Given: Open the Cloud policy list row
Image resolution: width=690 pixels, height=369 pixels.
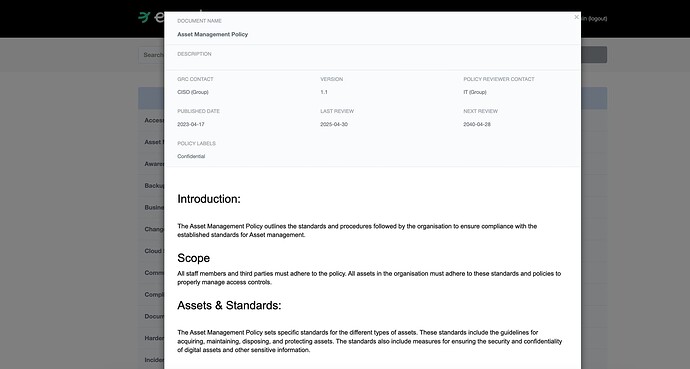Looking at the screenshot, I should click(x=151, y=251).
